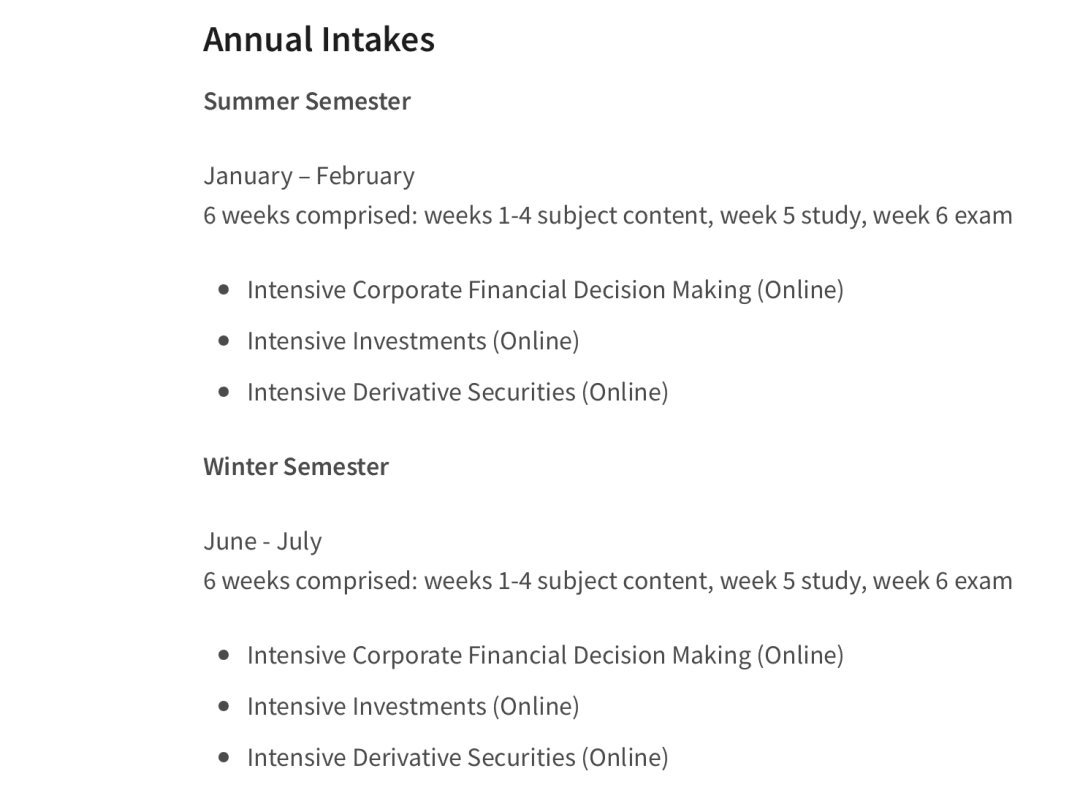Open Intensive Derivative Securities under Winter Semester
The width and height of the screenshot is (1080, 801).
[x=457, y=757]
